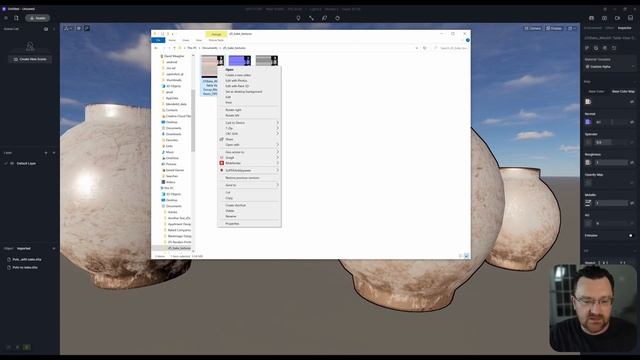The image size is (640, 360).
Task: Switch to the Inspector tab
Action: tap(624, 28)
